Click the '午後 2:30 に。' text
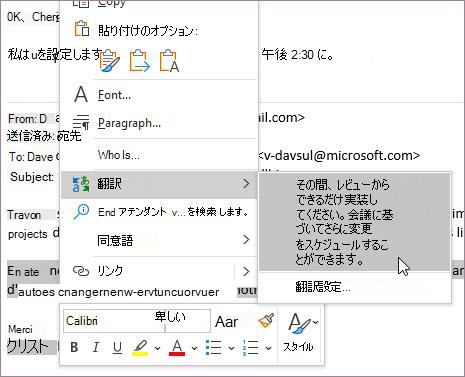 pos(297,55)
